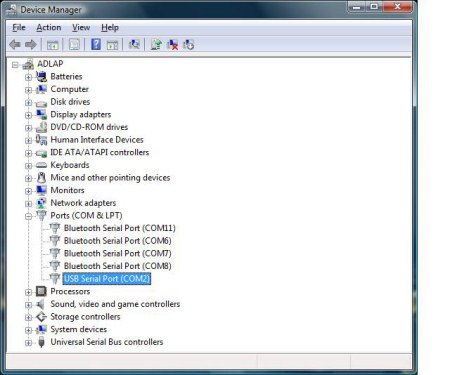Click the Display adapters category icon
The width and height of the screenshot is (450, 375).
point(41,114)
